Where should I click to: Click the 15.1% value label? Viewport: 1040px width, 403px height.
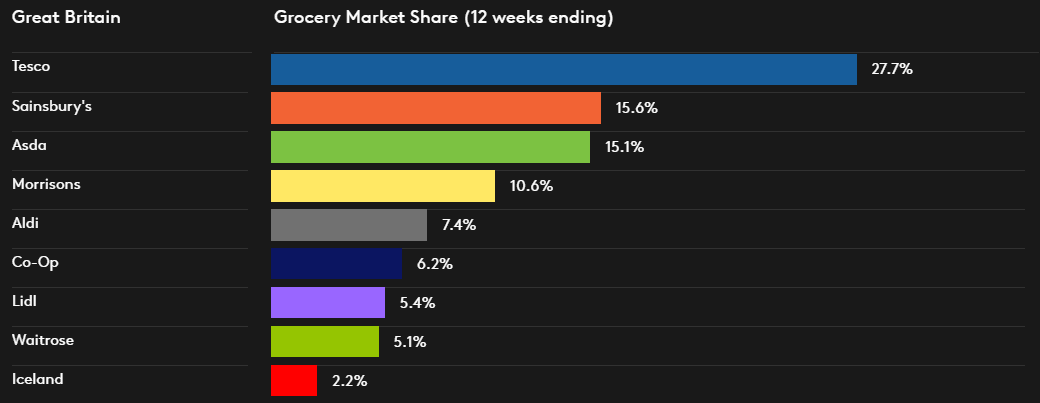coord(624,147)
